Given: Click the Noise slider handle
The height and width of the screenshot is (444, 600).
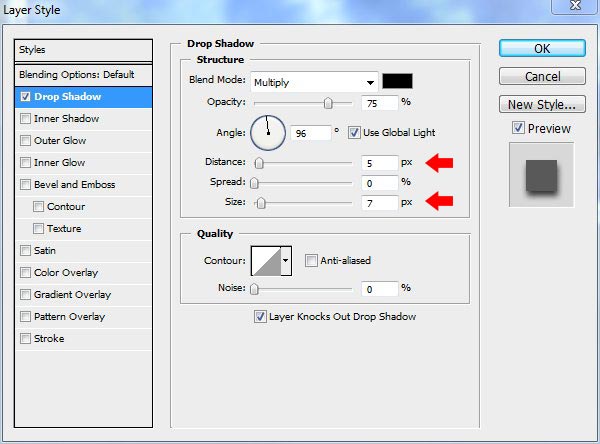Looking at the screenshot, I should (x=254, y=289).
